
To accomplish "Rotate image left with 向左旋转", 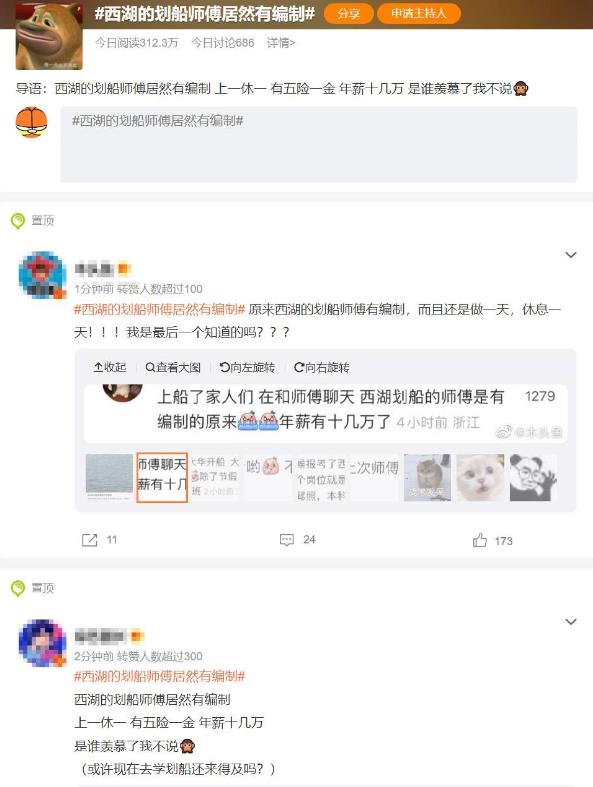I will coord(248,367).
